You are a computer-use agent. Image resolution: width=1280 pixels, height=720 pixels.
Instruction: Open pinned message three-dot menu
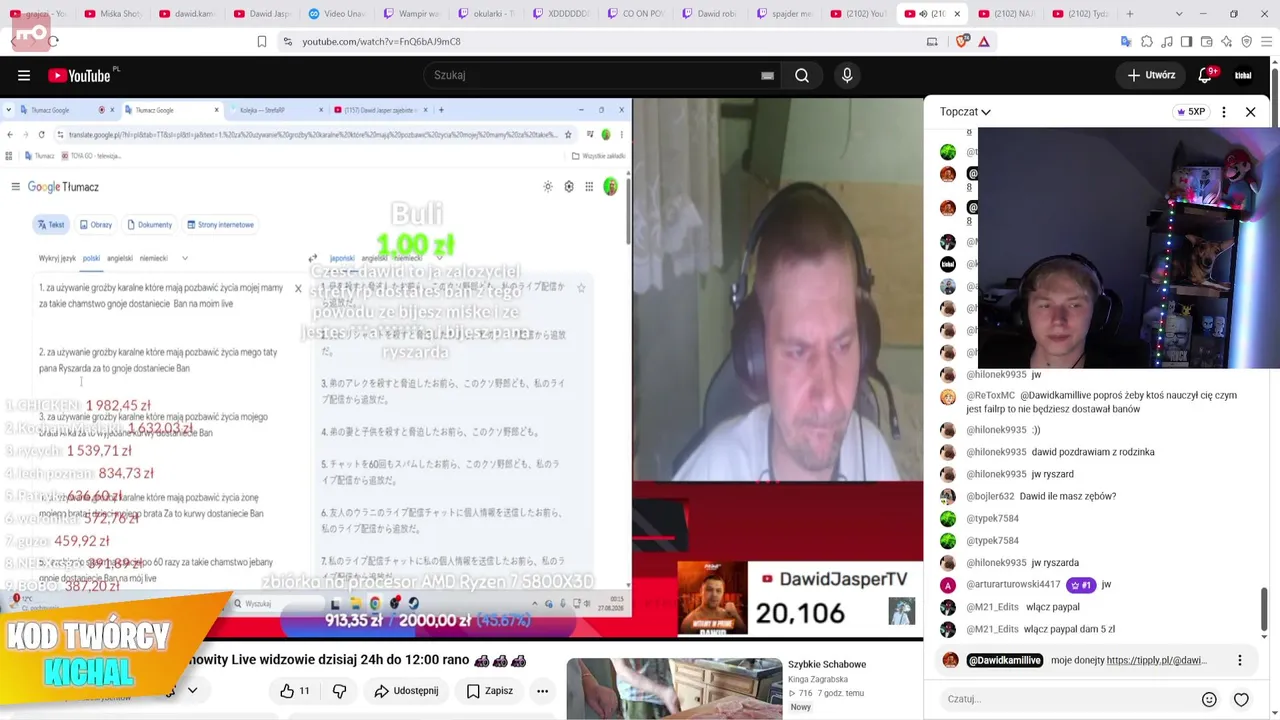click(1240, 660)
